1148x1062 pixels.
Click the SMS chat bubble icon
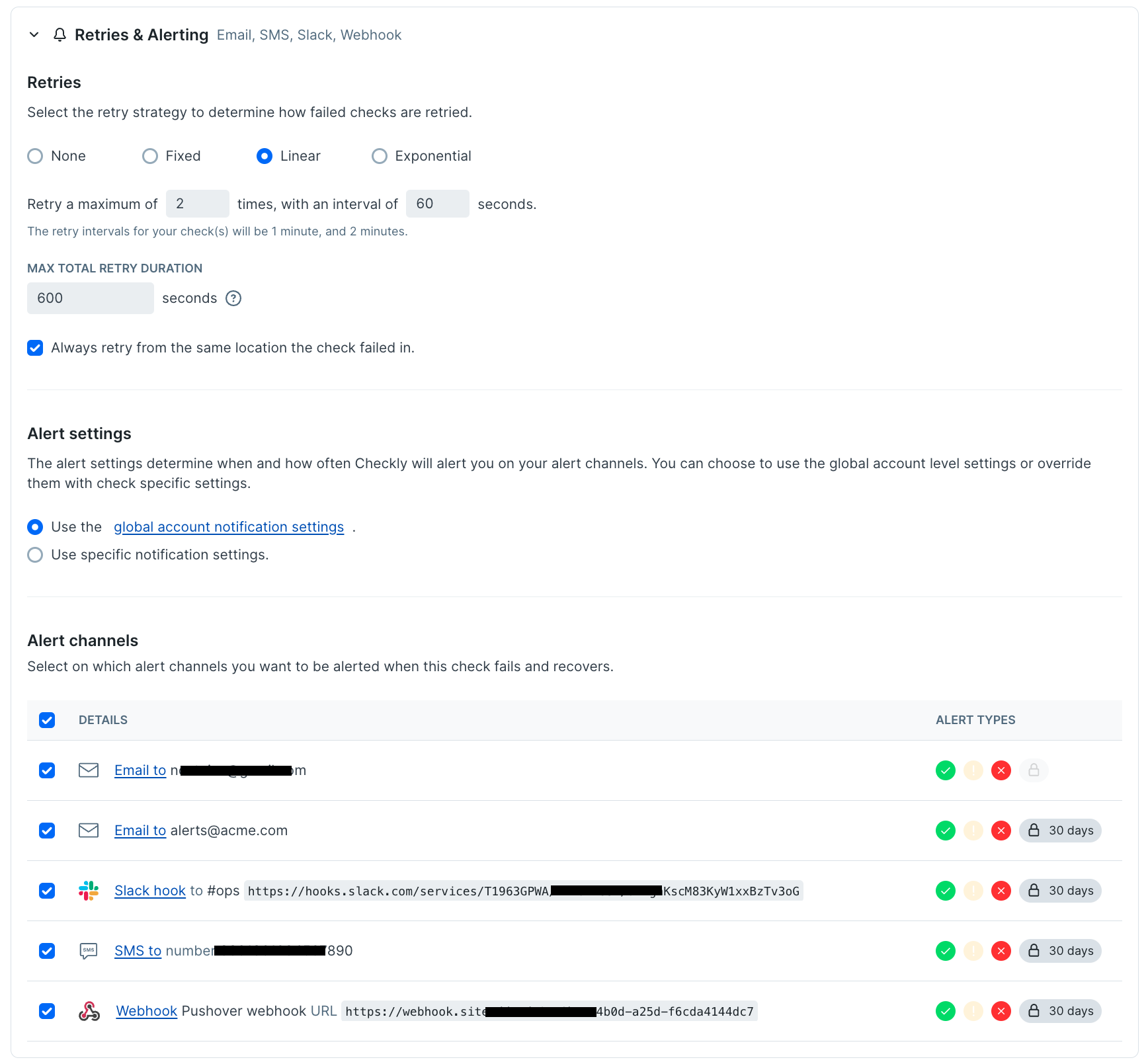88,951
